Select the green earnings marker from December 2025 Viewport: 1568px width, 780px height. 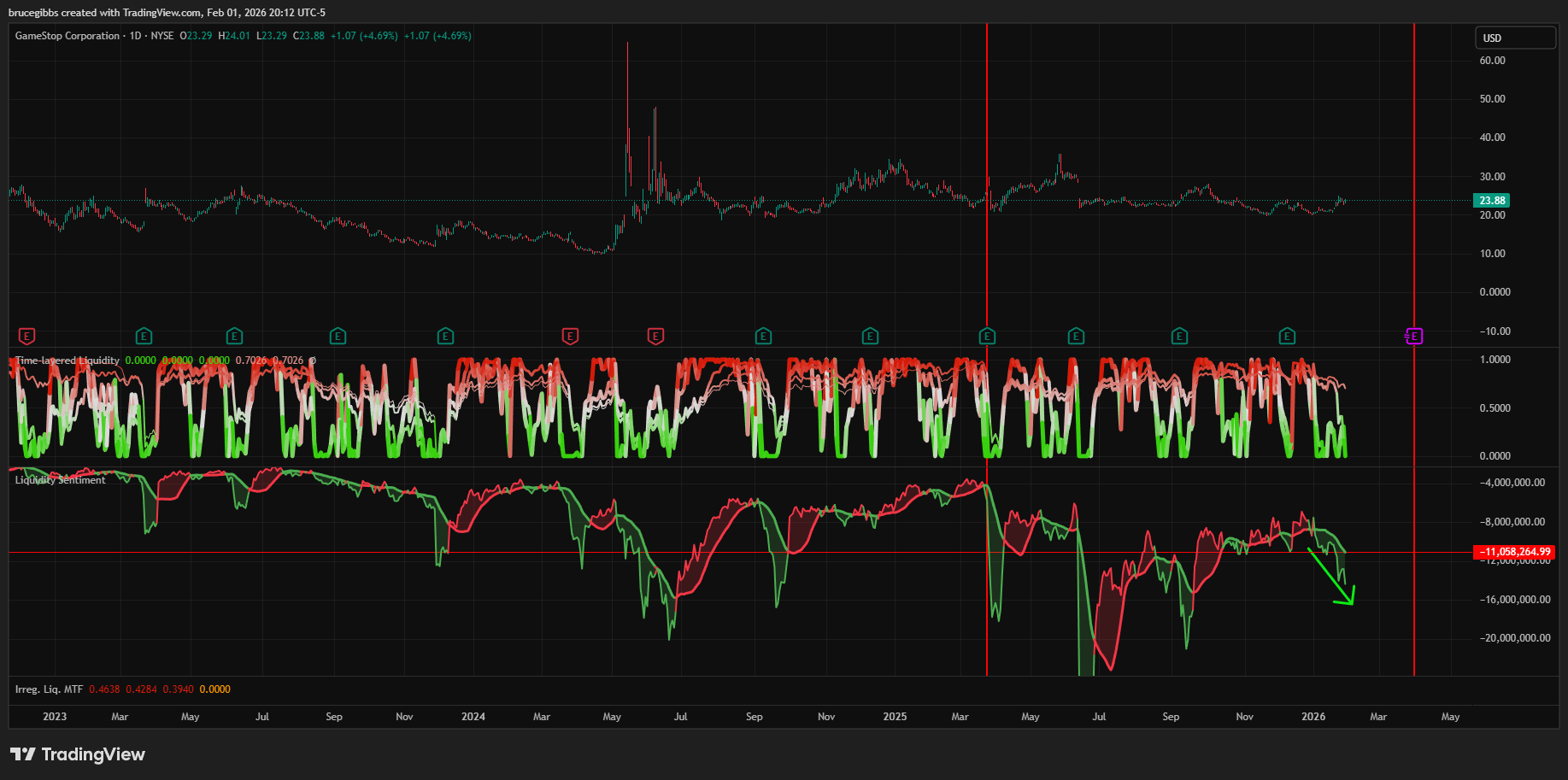(1287, 337)
